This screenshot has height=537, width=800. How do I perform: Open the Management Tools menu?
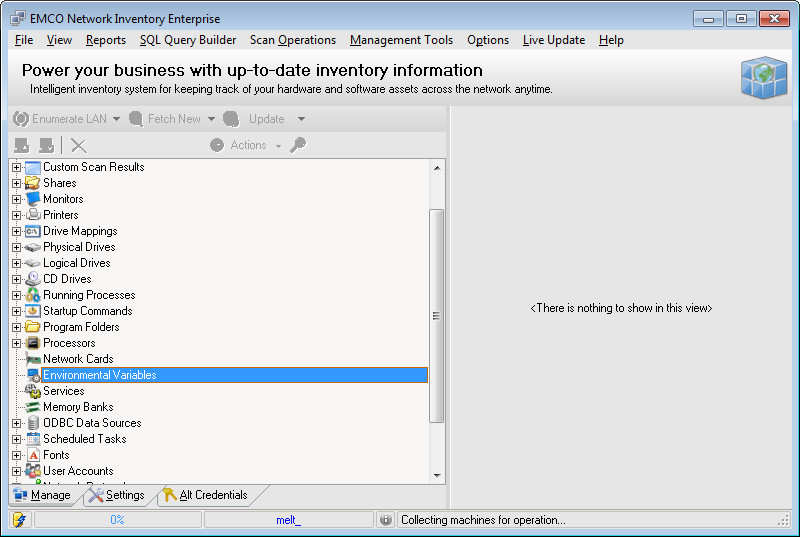click(402, 40)
